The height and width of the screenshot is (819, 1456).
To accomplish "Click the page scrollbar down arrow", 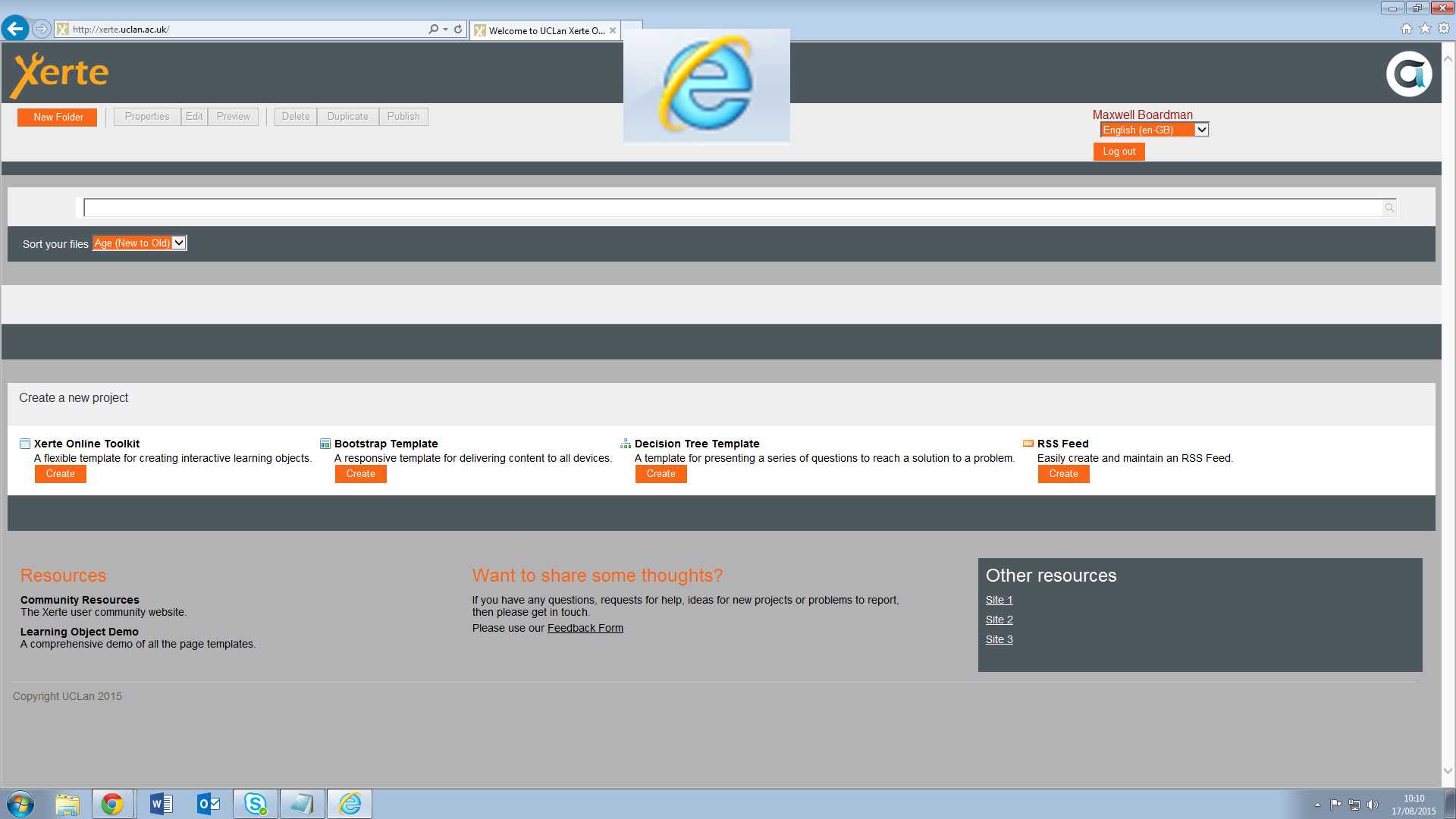I will [x=1448, y=770].
